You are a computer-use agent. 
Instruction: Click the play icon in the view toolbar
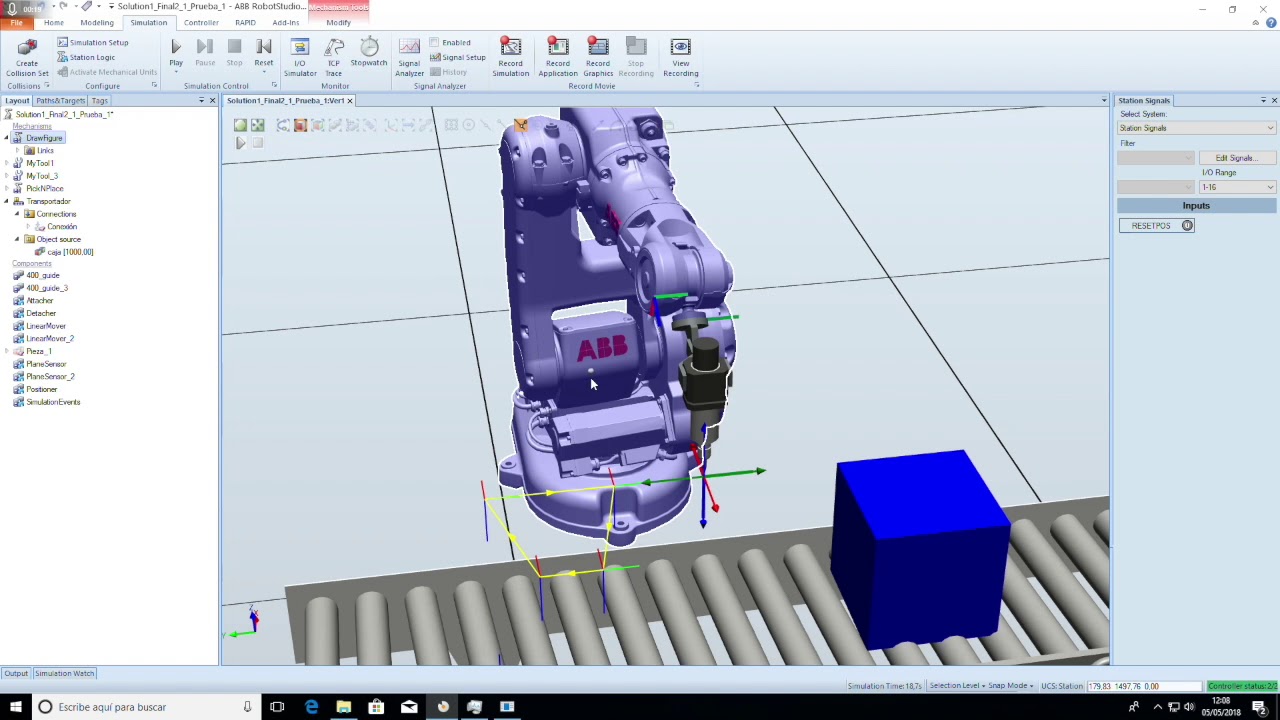(240, 143)
